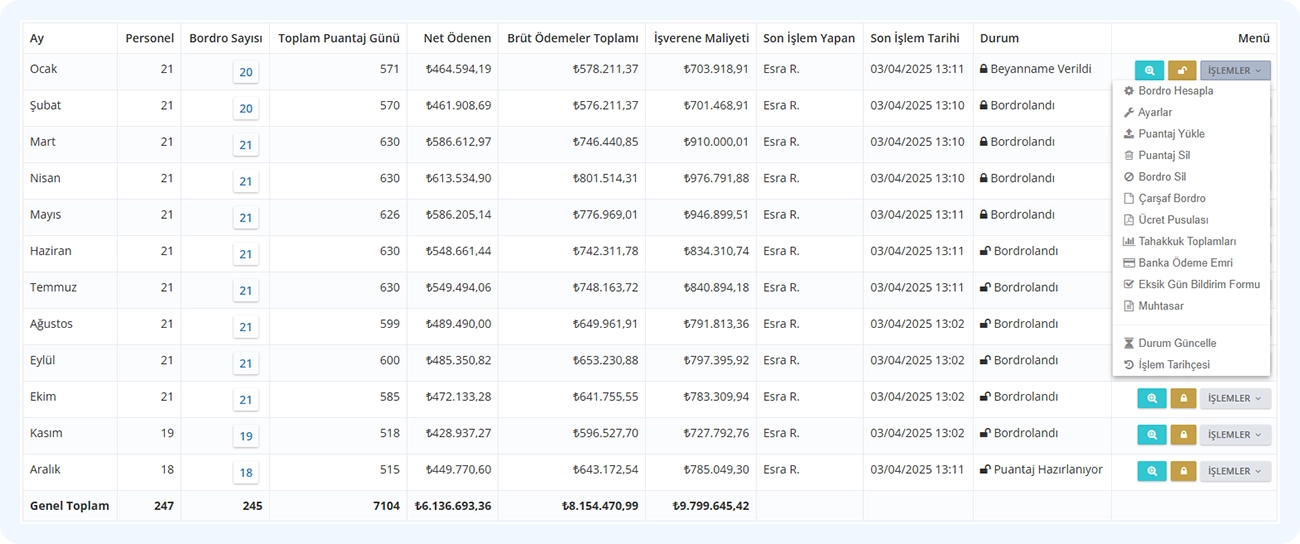Click the lock icon button in Kasım row
This screenshot has height=544, width=1300.
1183,435
